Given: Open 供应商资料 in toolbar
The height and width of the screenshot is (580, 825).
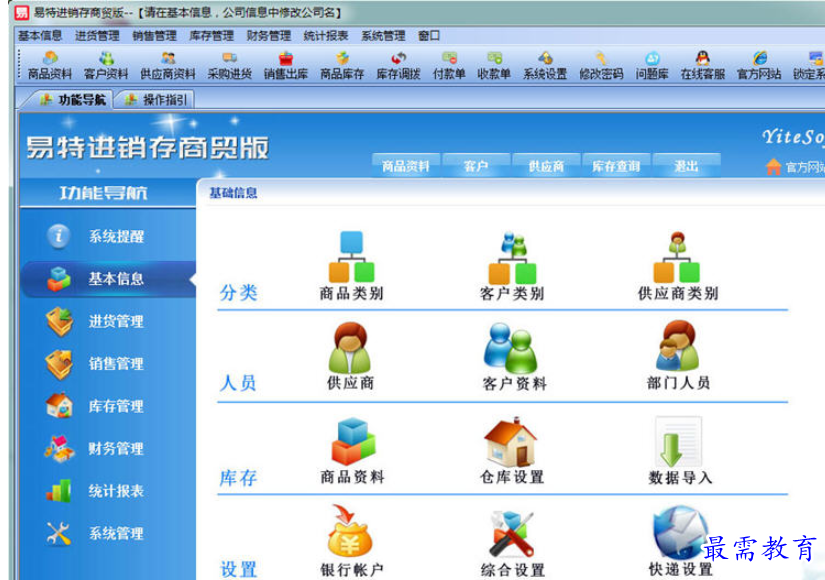Looking at the screenshot, I should (168, 65).
